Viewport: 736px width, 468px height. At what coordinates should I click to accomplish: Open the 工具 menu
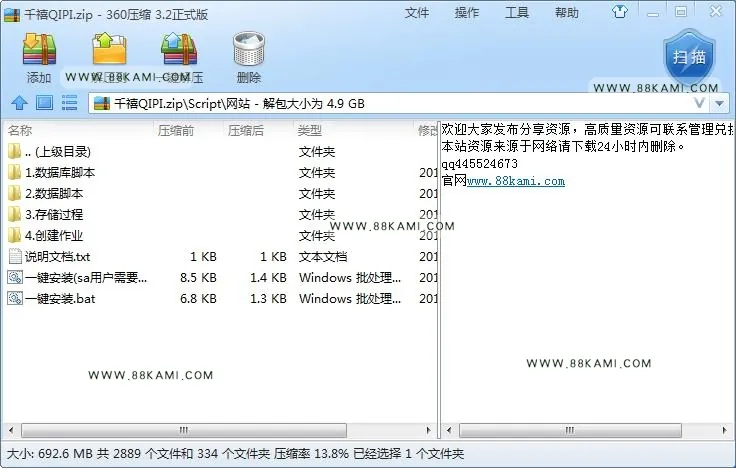517,13
